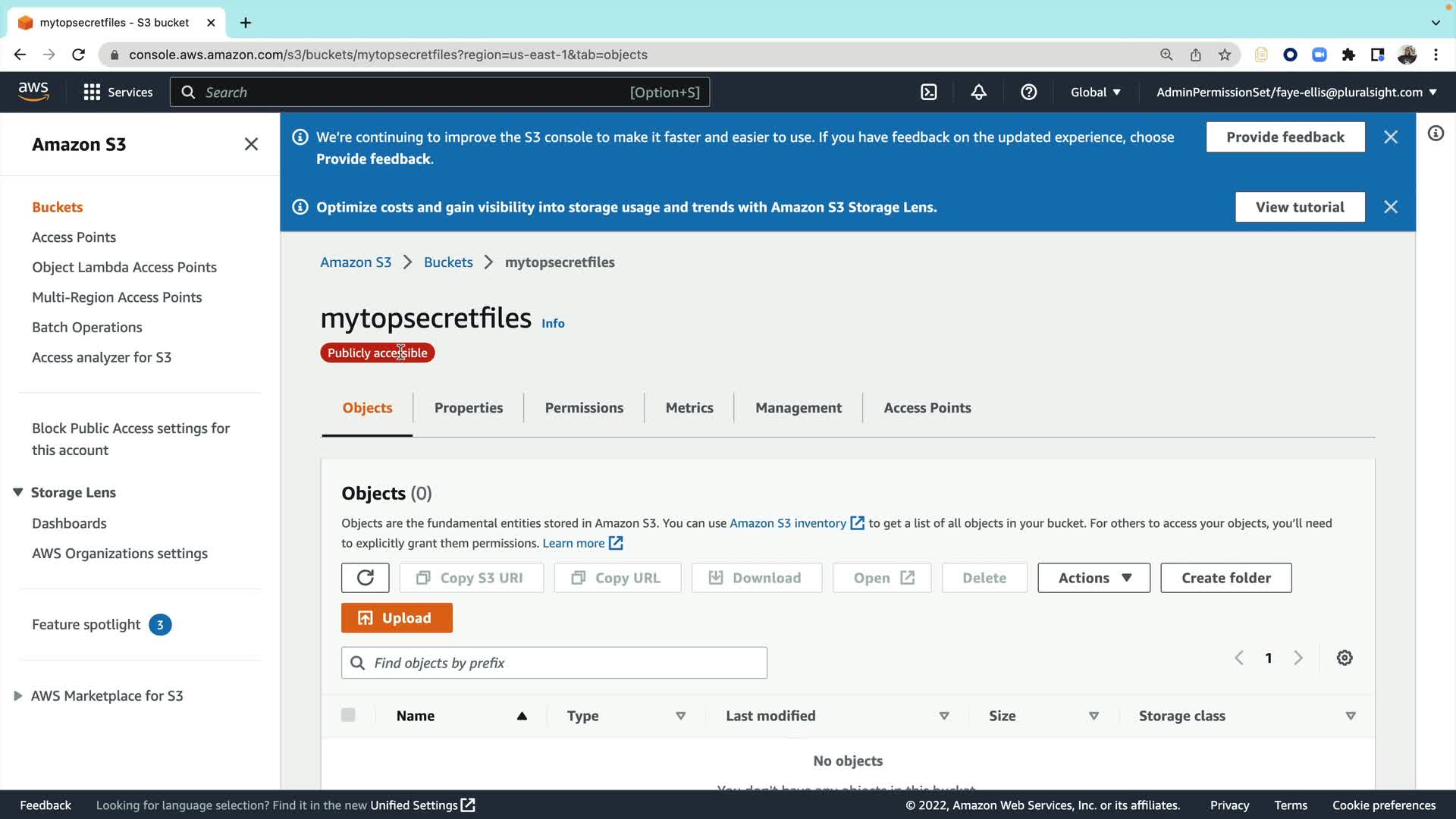Click the AWS logo home icon

click(x=33, y=92)
